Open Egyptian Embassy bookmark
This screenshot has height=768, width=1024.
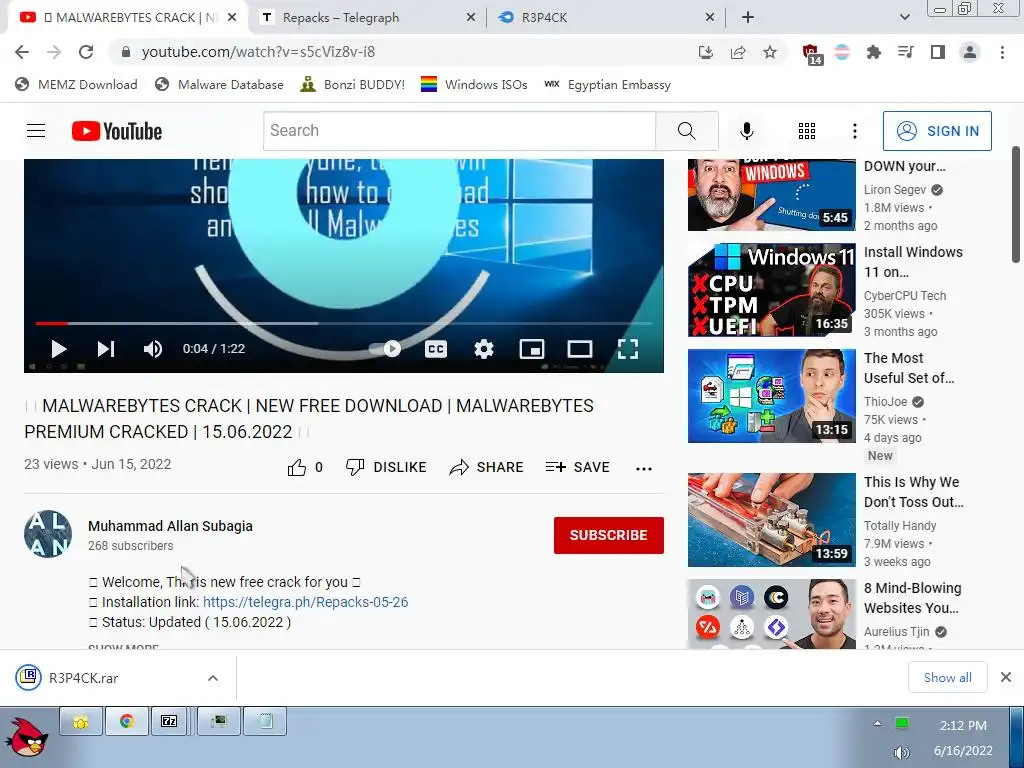(608, 85)
